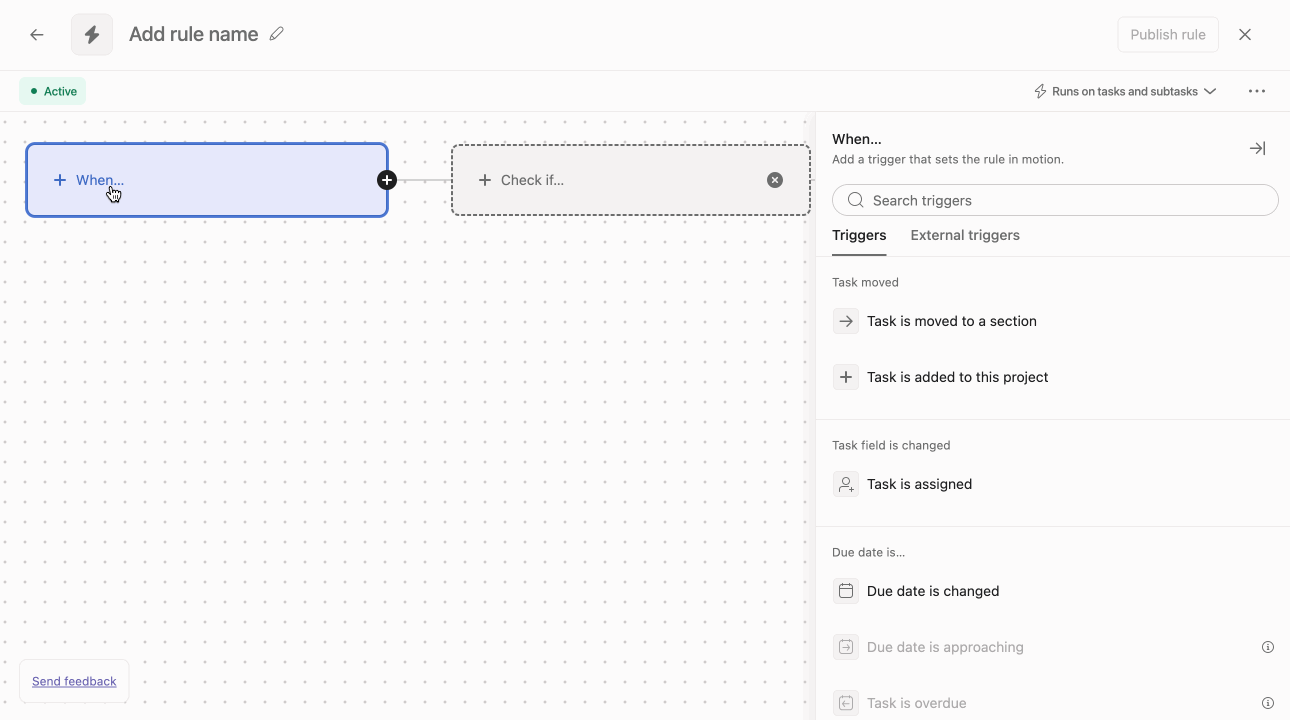Select the Task is assigned trigger
Viewport: 1290px width, 720px height.
tap(919, 484)
